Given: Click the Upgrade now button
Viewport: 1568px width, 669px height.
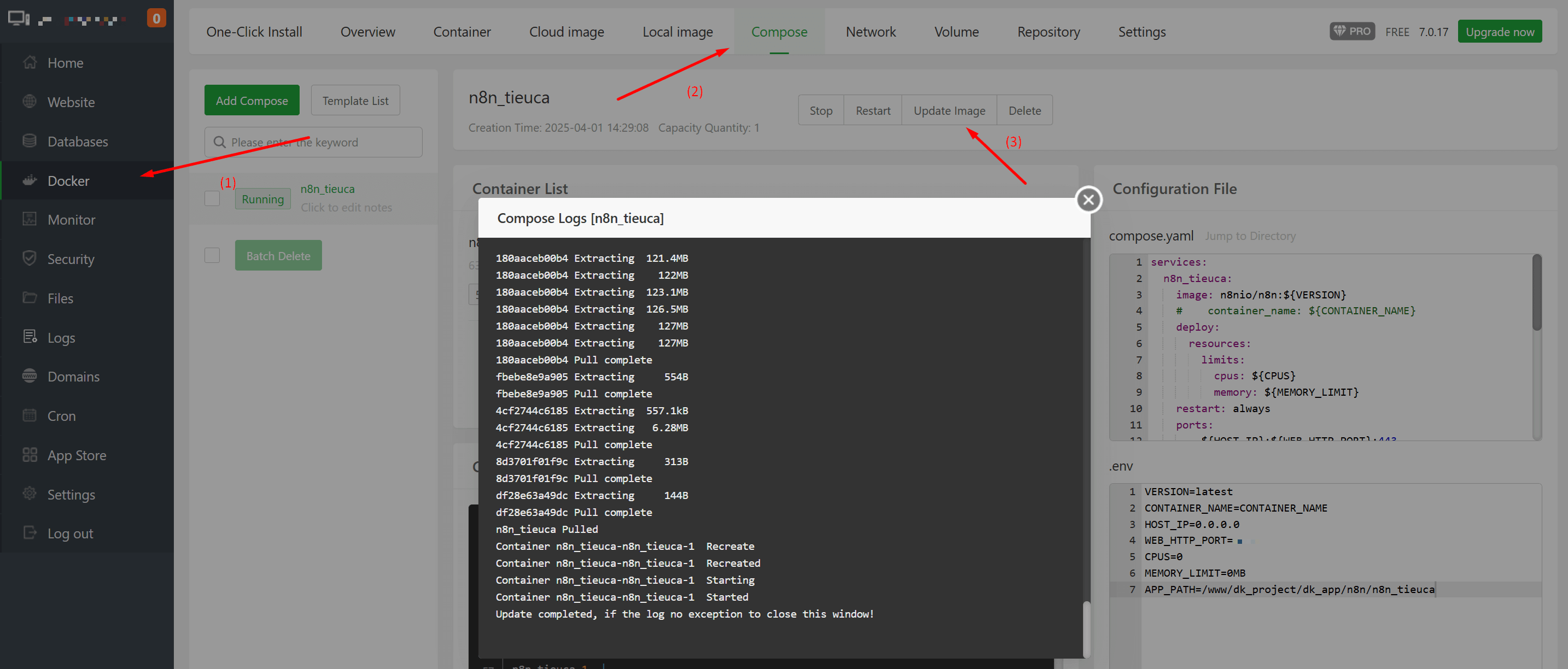Looking at the screenshot, I should (x=1500, y=32).
